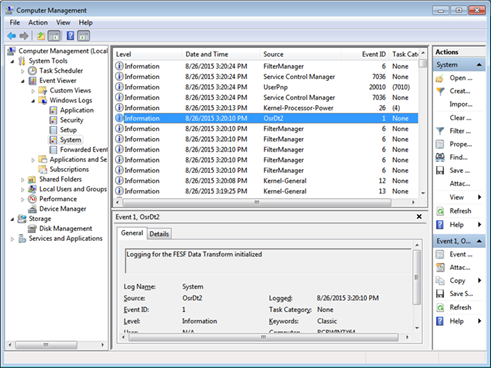Viewport: 491px width, 368px height.
Task: Click the Open Saved Log folder icon
Action: [440, 78]
